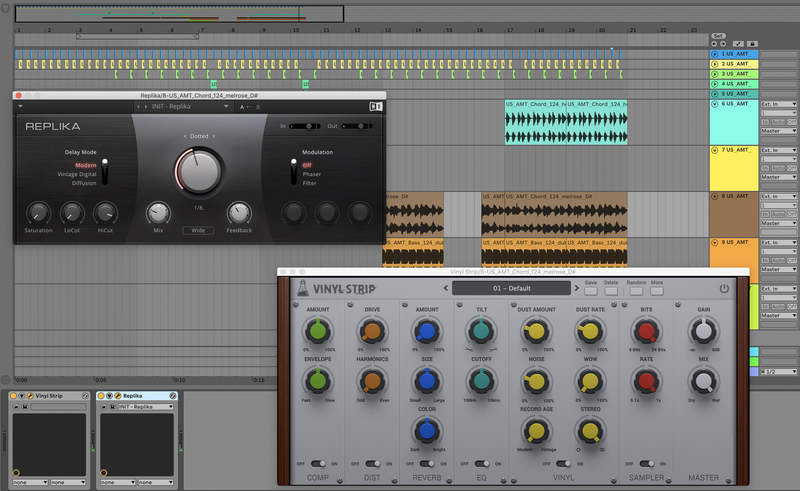Open INIT - Replika chooser on device

pos(145,407)
